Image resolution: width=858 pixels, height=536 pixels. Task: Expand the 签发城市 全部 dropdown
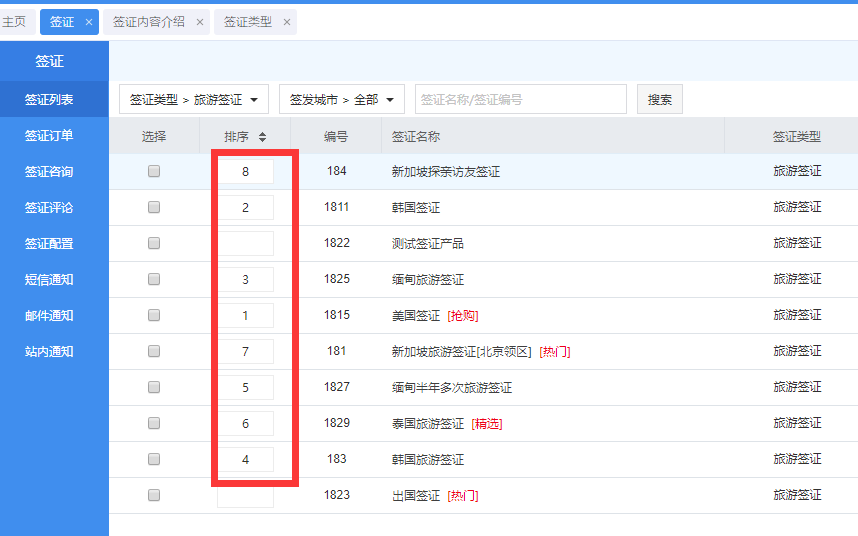341,99
